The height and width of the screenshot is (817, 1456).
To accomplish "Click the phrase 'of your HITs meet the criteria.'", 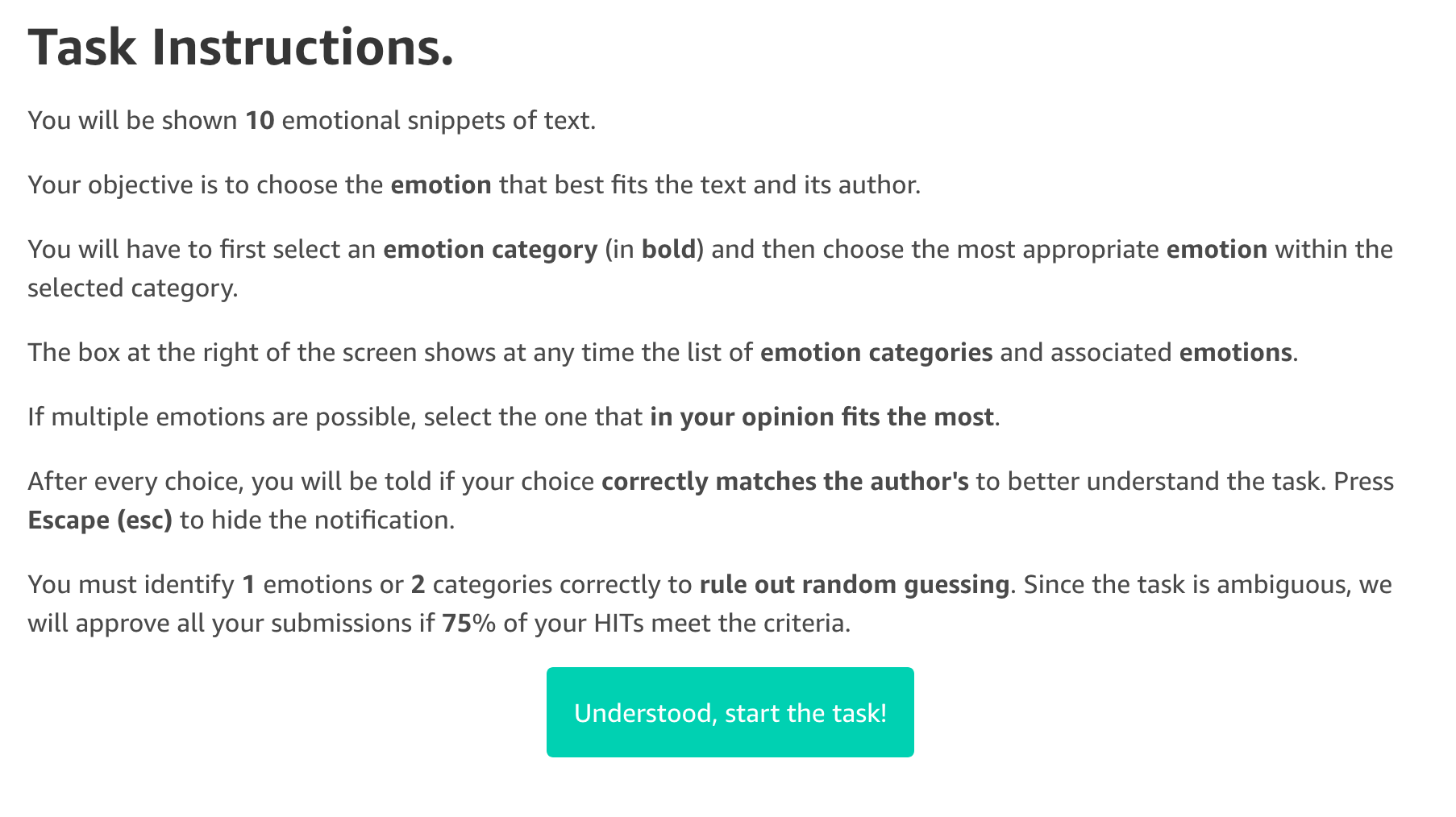I will click(x=677, y=624).
